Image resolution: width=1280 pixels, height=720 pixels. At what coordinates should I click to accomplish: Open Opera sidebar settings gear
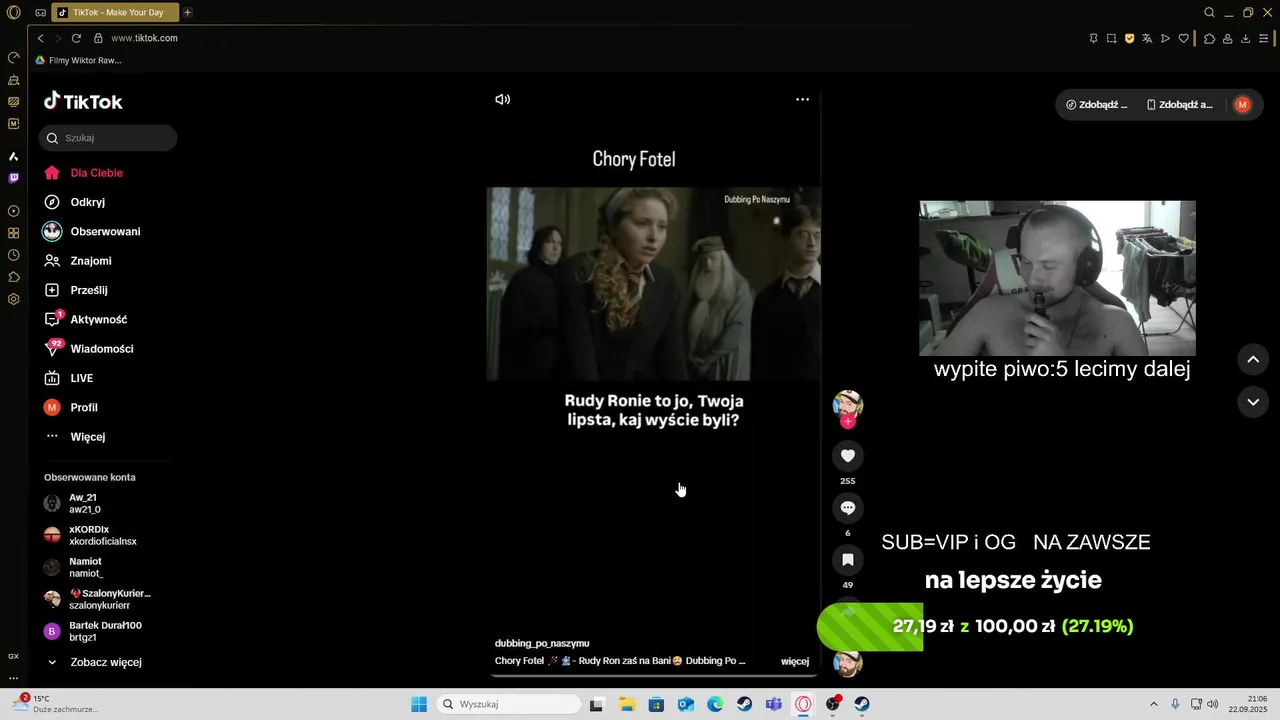tap(13, 299)
